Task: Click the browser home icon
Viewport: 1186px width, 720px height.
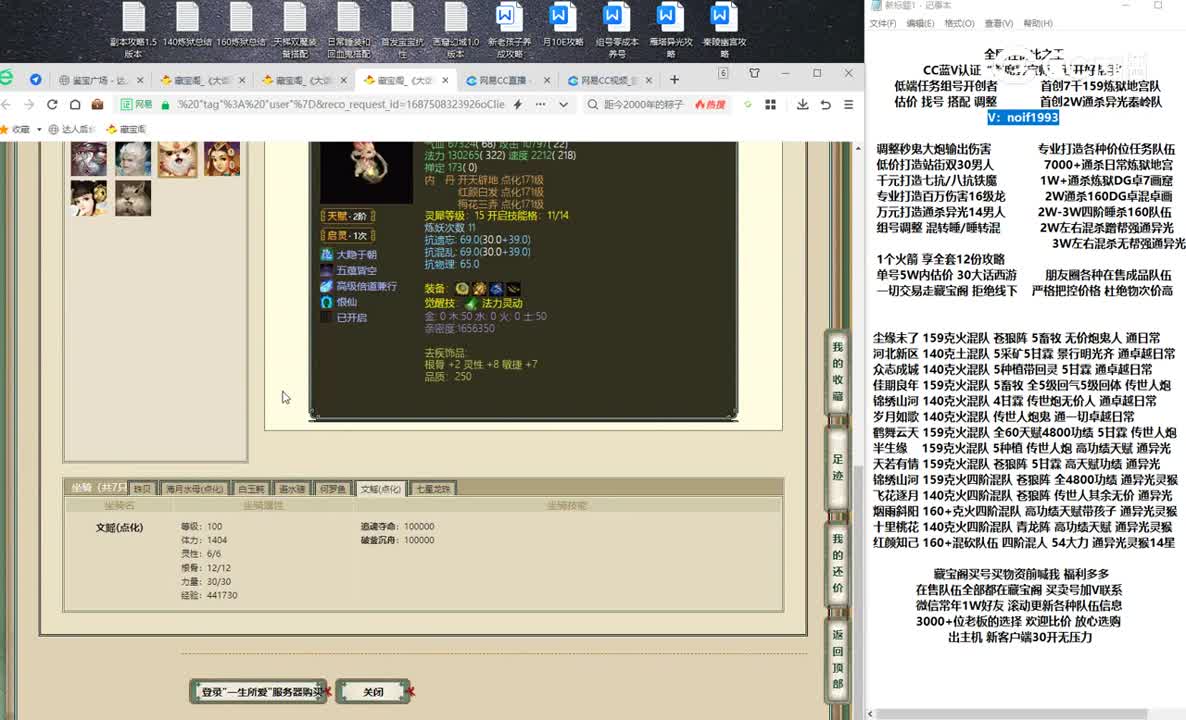Action: click(x=75, y=104)
